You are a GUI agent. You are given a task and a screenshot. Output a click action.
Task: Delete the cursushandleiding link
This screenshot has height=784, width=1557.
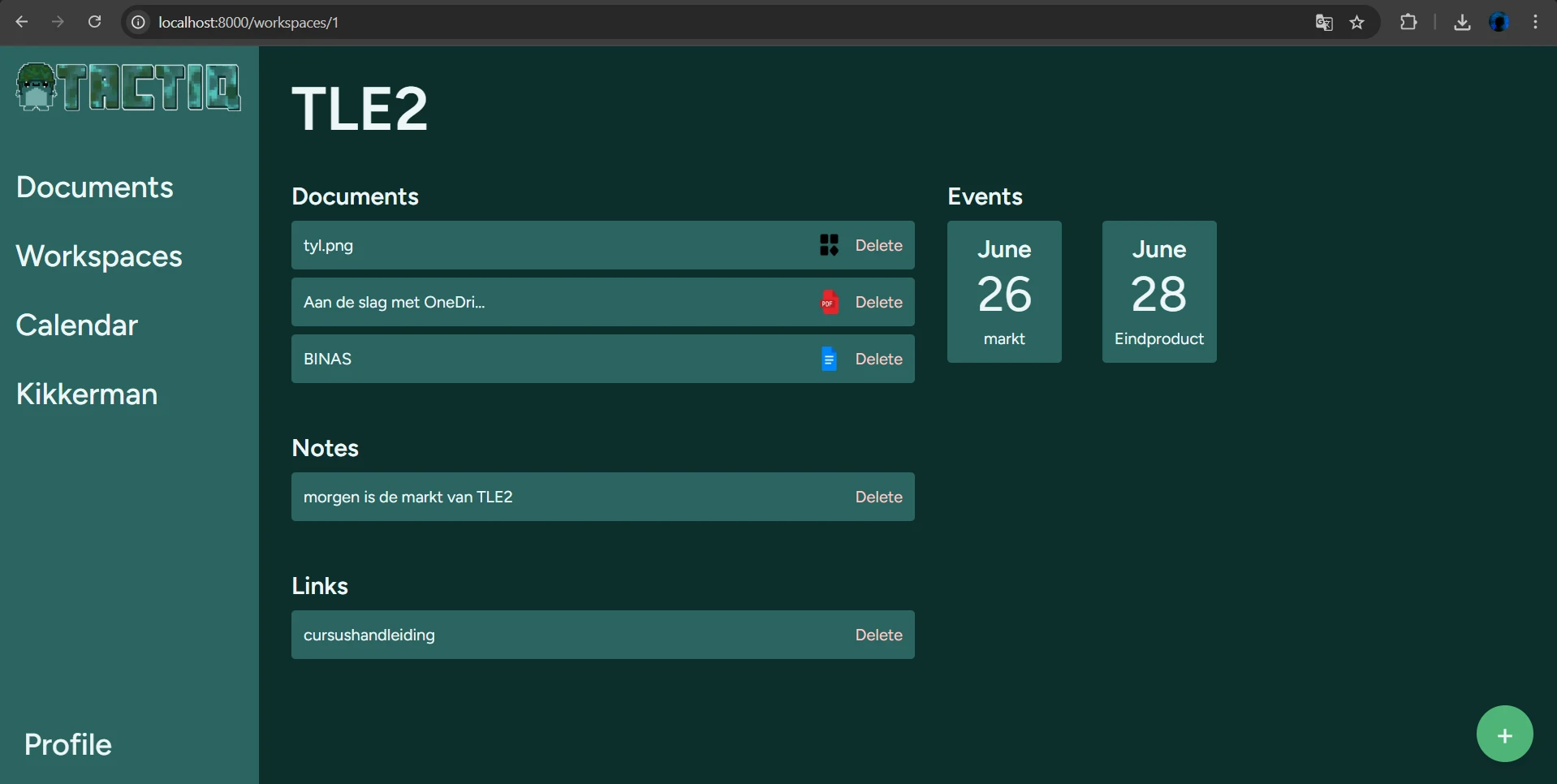pos(878,635)
